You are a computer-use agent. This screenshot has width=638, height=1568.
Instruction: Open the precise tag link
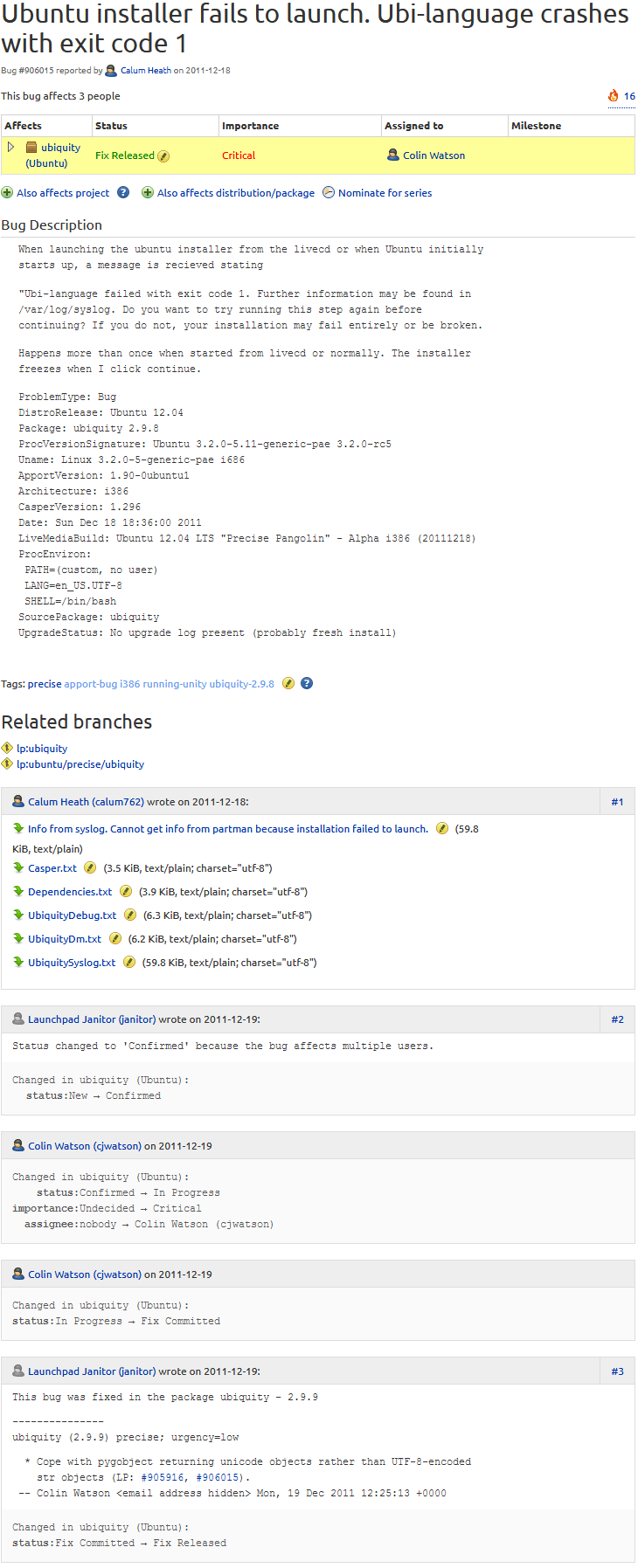pos(45,684)
